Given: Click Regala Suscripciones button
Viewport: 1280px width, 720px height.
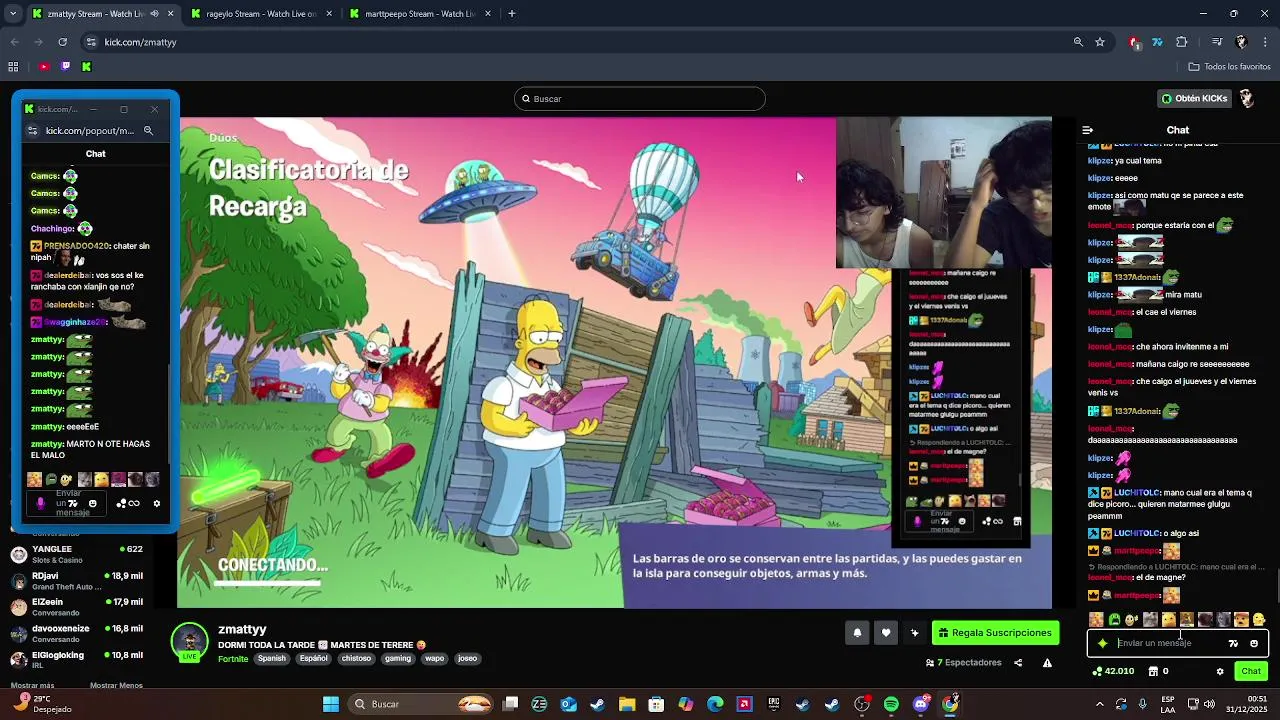Looking at the screenshot, I should coord(995,632).
